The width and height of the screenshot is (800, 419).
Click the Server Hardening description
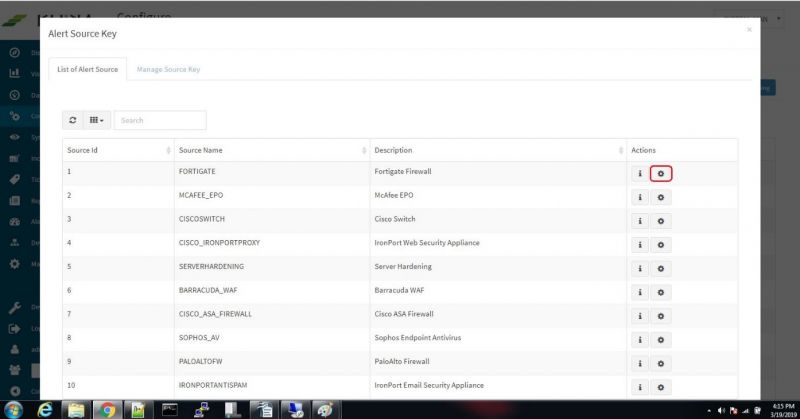403,266
